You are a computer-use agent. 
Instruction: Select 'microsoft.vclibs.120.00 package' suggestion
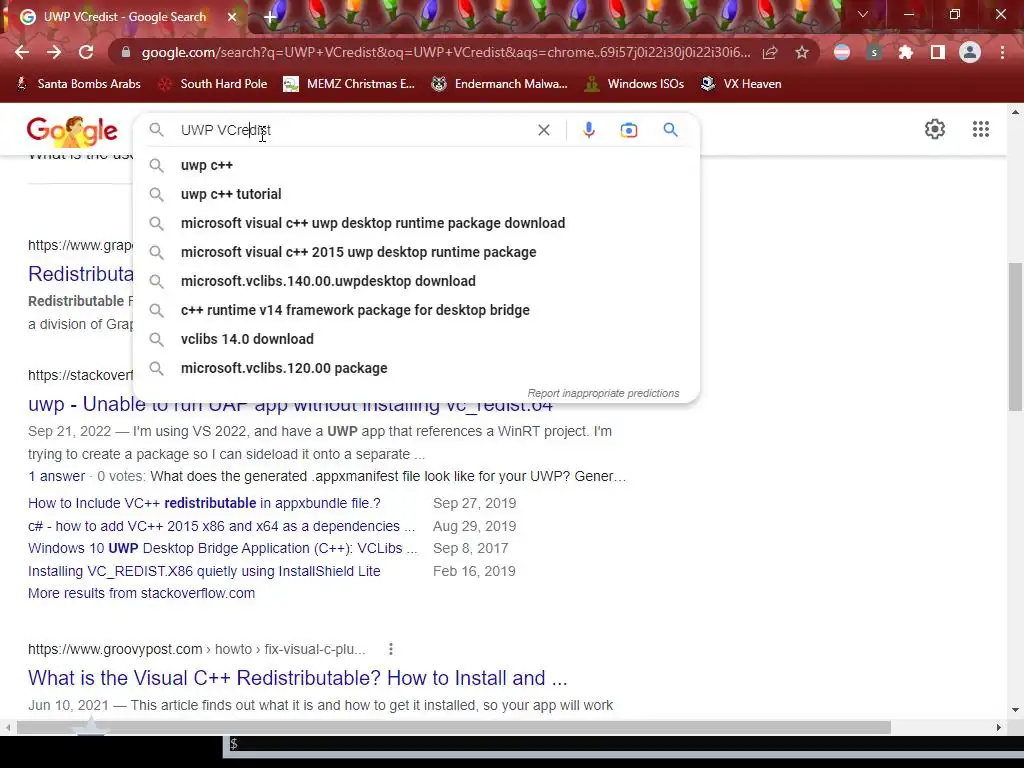pos(416,368)
